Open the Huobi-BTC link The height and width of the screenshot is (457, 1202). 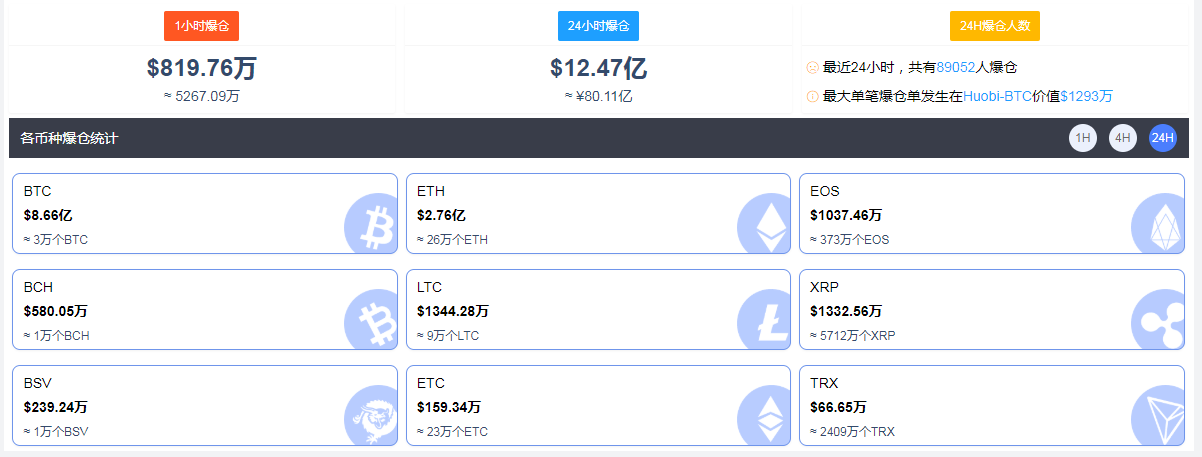tap(997, 97)
